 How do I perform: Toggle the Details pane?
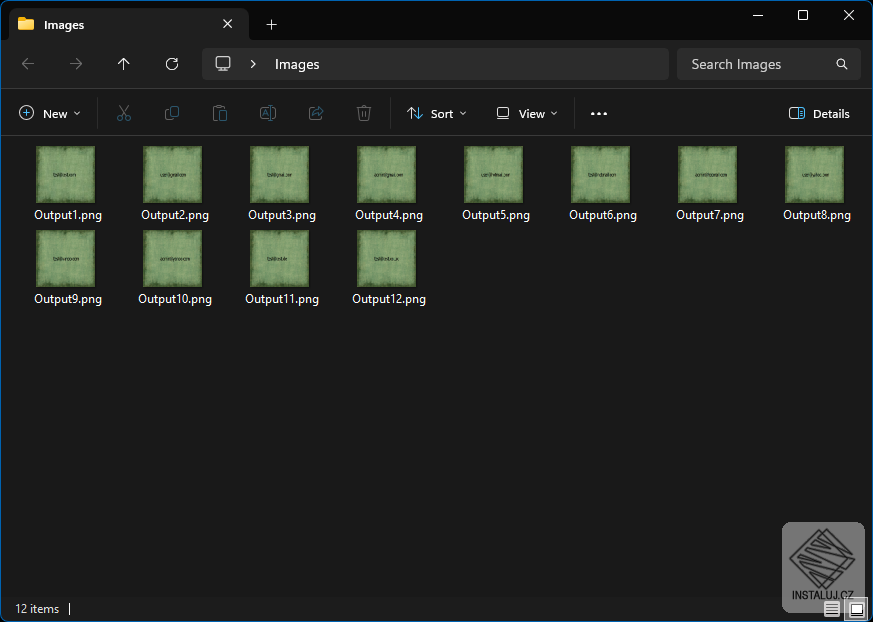[819, 114]
